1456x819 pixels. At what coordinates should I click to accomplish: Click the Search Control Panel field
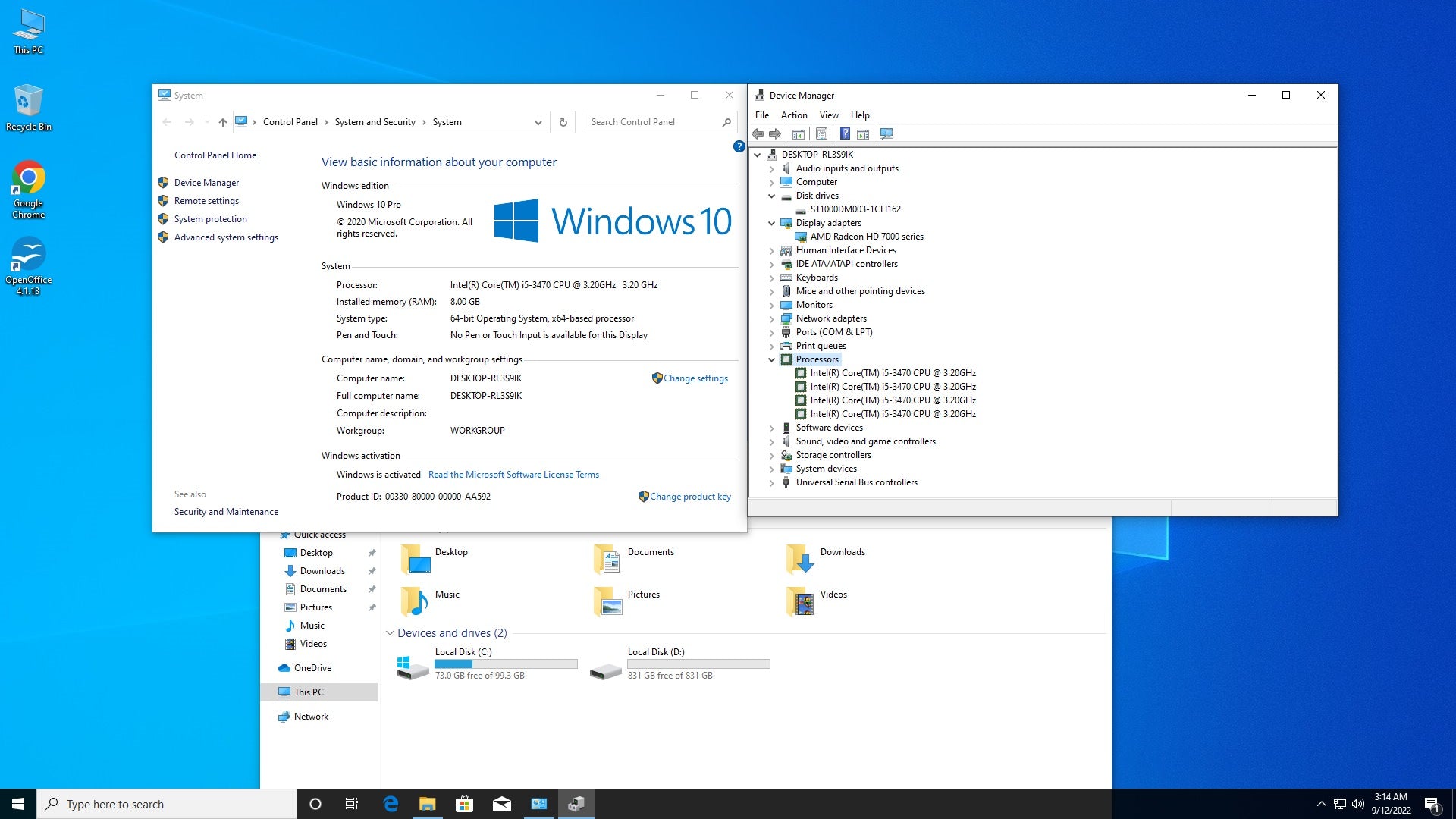(x=652, y=122)
